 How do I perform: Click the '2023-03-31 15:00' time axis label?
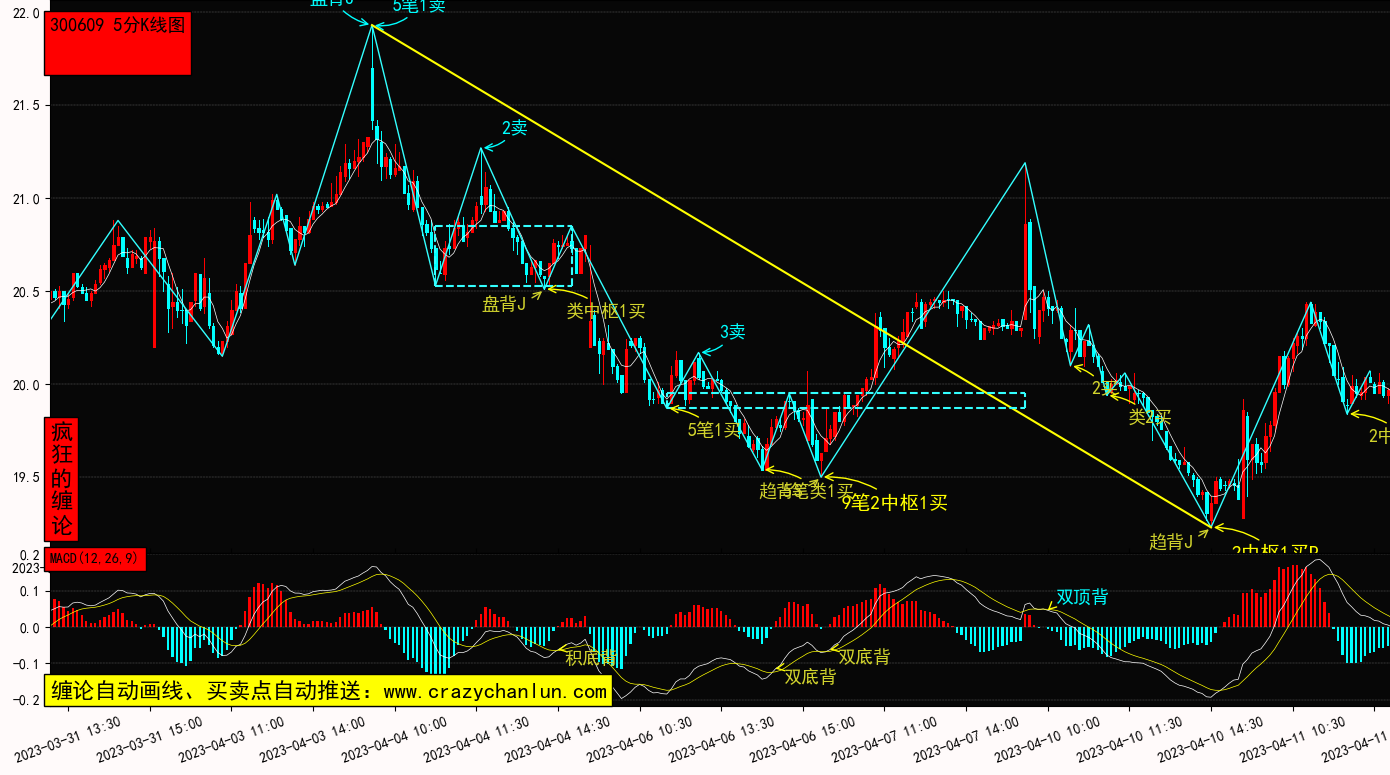pos(150,738)
